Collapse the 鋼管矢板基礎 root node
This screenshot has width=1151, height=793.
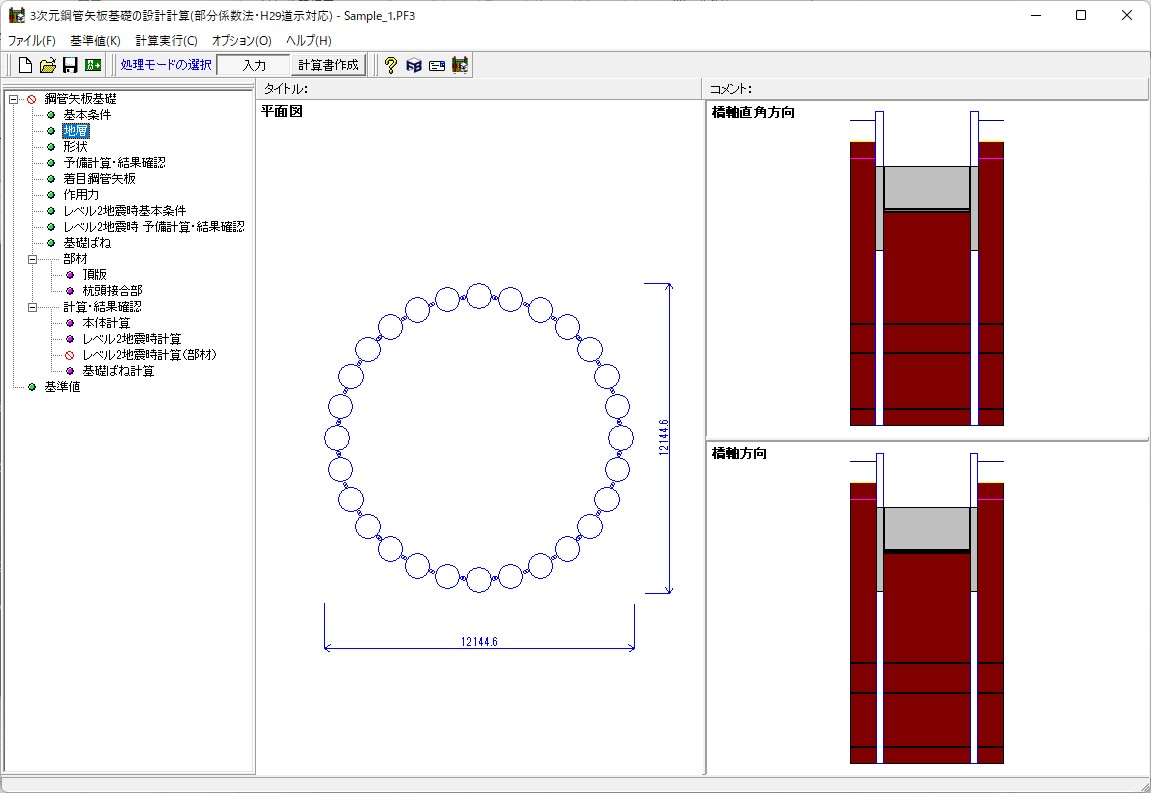pyautogui.click(x=13, y=99)
